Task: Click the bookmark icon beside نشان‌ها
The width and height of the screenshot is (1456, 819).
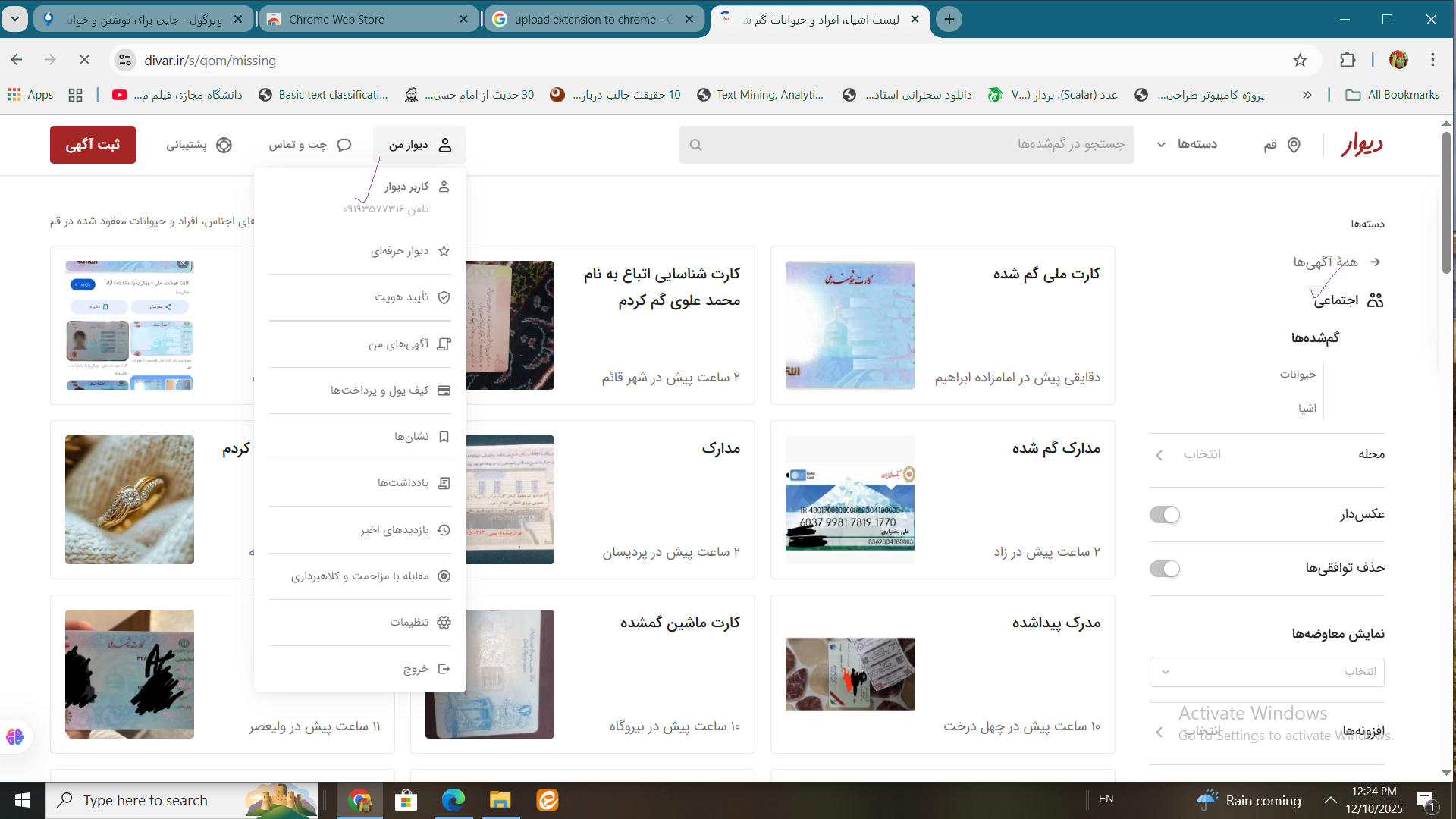Action: [x=444, y=437]
